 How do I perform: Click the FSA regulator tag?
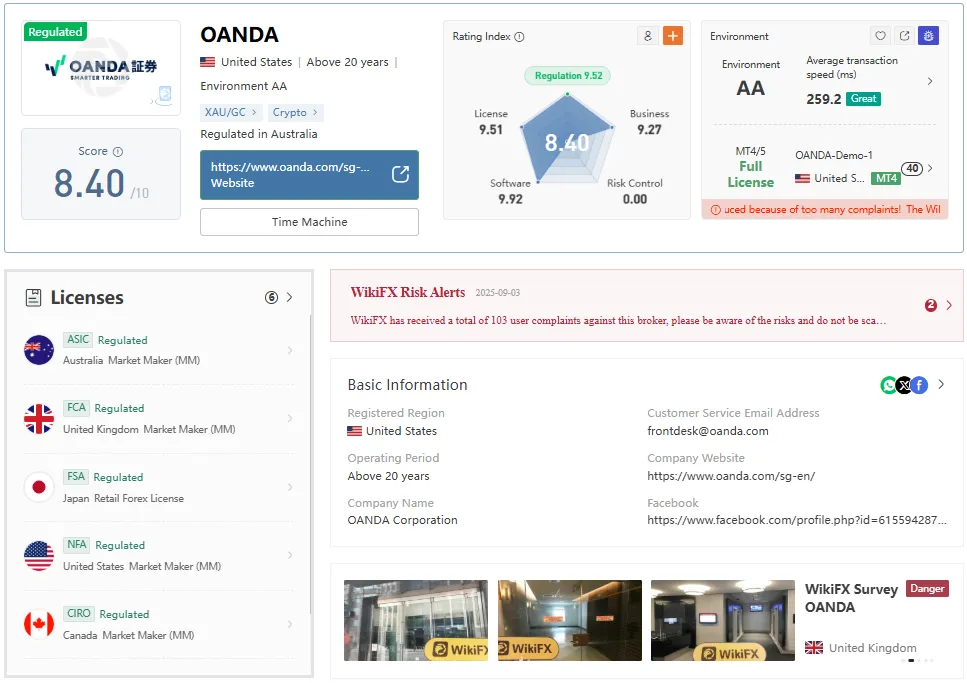pos(75,476)
